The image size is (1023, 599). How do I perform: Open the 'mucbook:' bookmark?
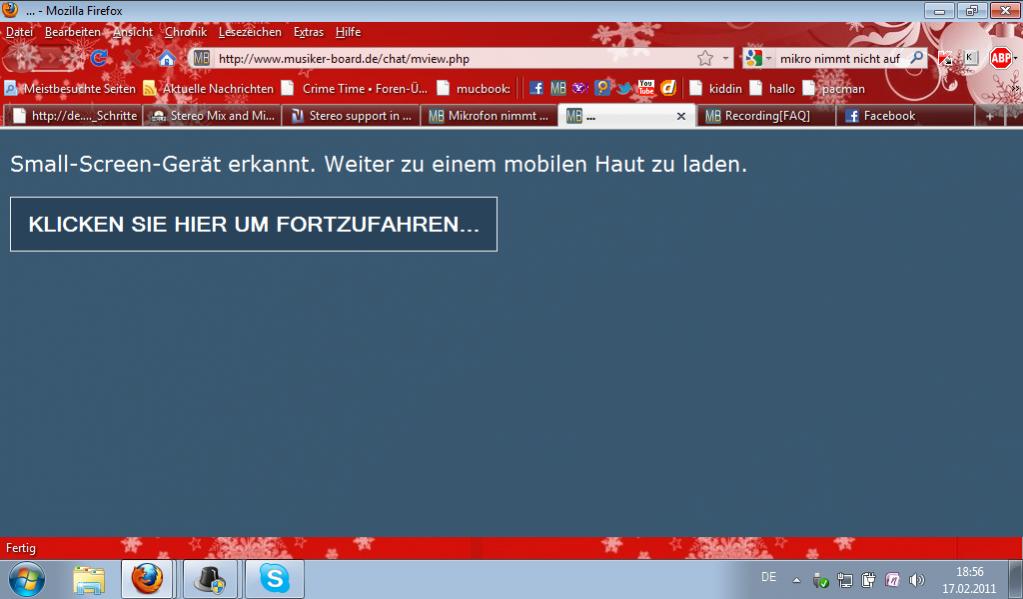pos(474,88)
